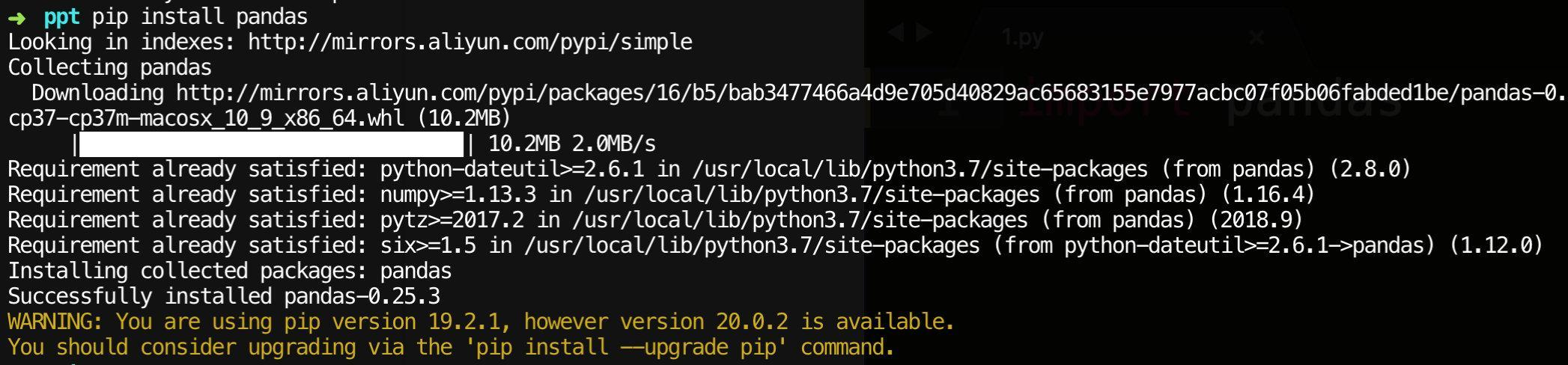Screen dimensions: 1568x365
Task: Click the forward arrow beside the 1.py tab
Action: 924,33
